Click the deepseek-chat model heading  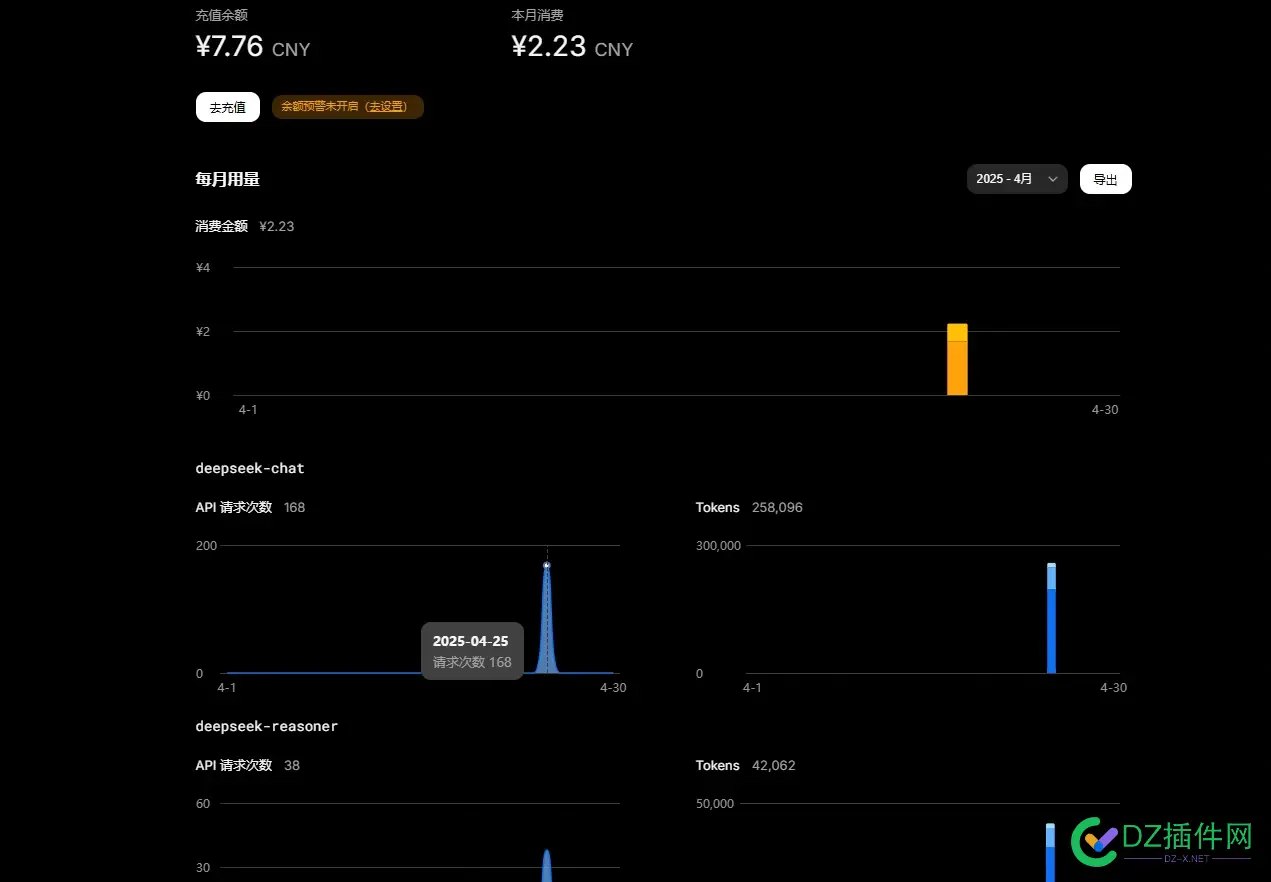pyautogui.click(x=250, y=468)
